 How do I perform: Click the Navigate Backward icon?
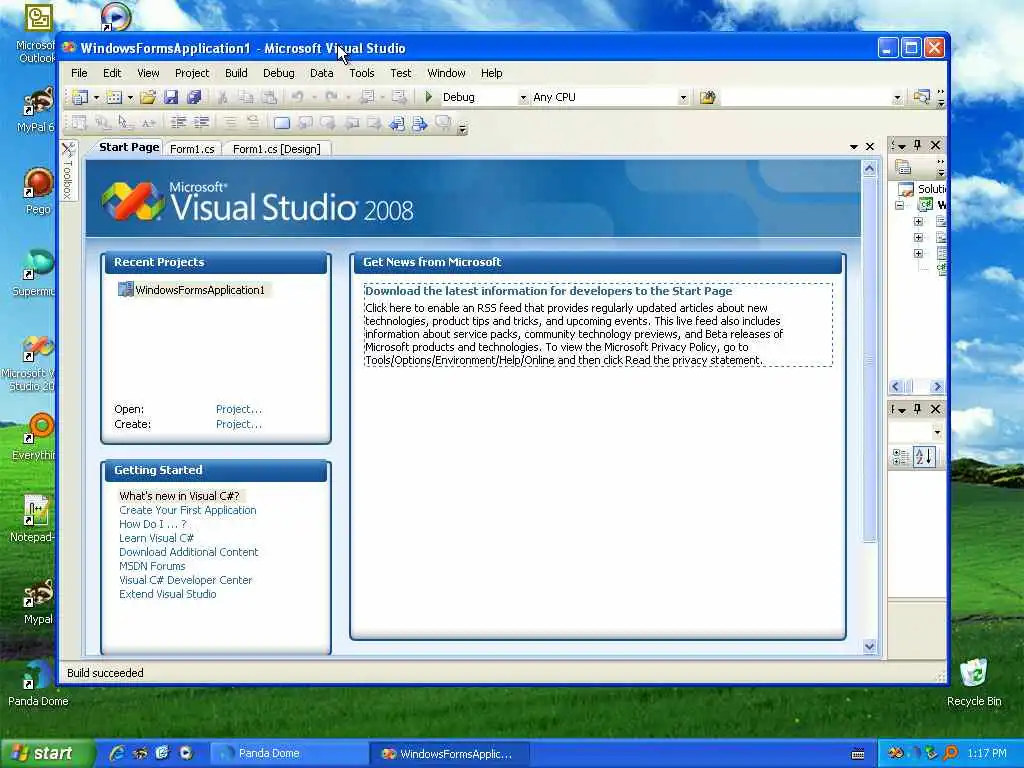click(367, 97)
